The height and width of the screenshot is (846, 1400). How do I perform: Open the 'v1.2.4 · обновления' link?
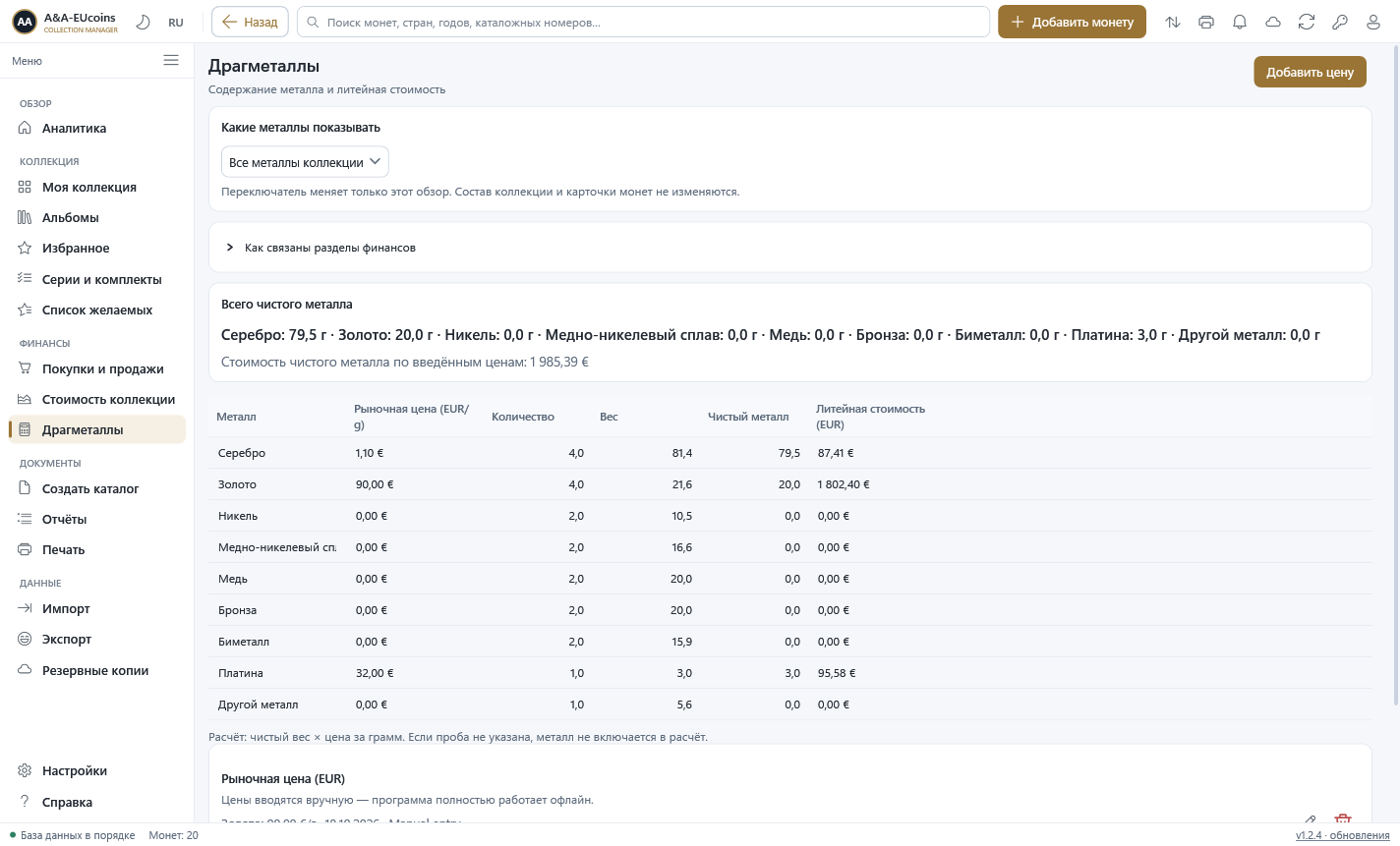tap(1342, 835)
